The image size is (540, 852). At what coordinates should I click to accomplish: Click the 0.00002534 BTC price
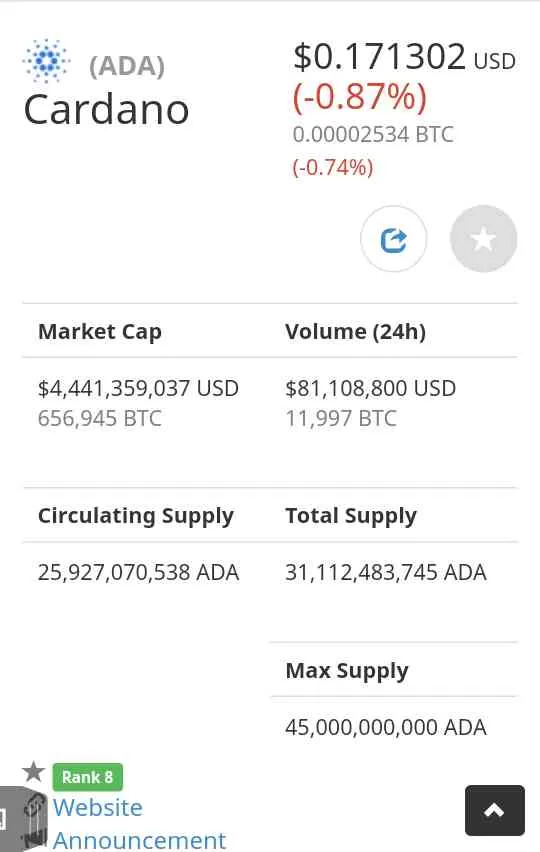point(373,135)
